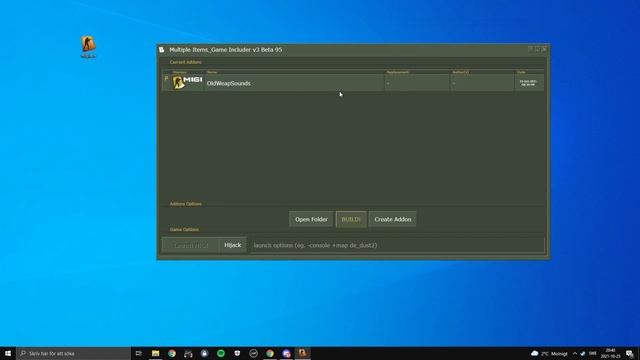Screen dimensions: 640x360
Task: Open File Explorer from the taskbar
Action: click(x=156, y=353)
